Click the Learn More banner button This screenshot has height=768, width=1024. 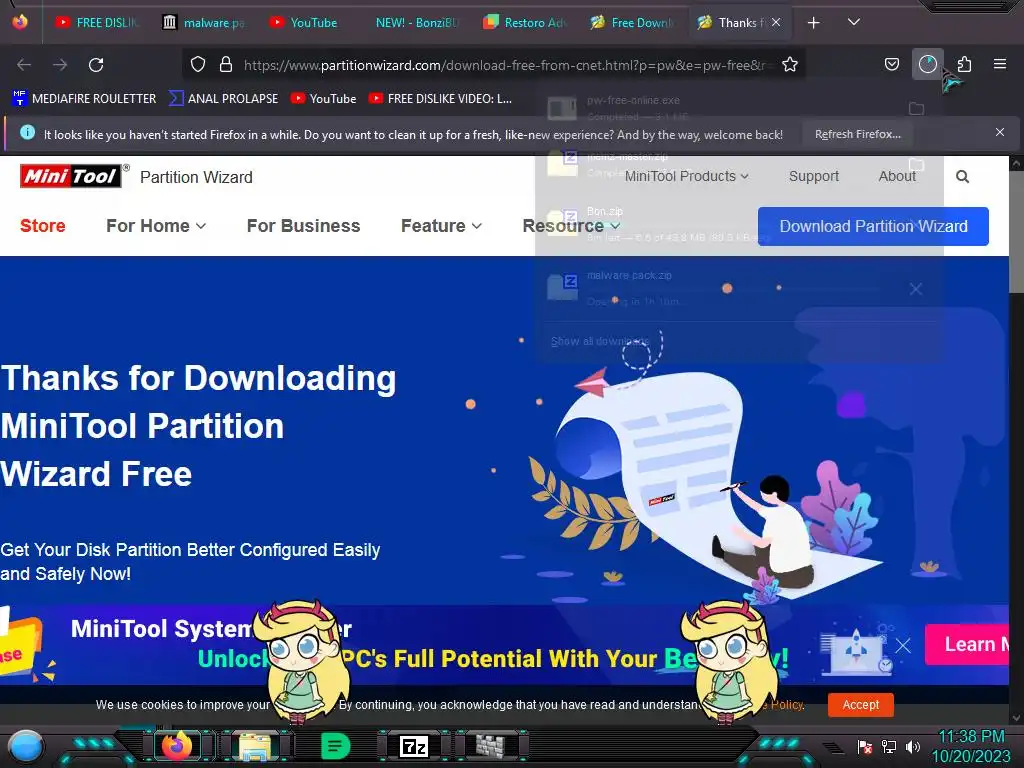tap(967, 645)
